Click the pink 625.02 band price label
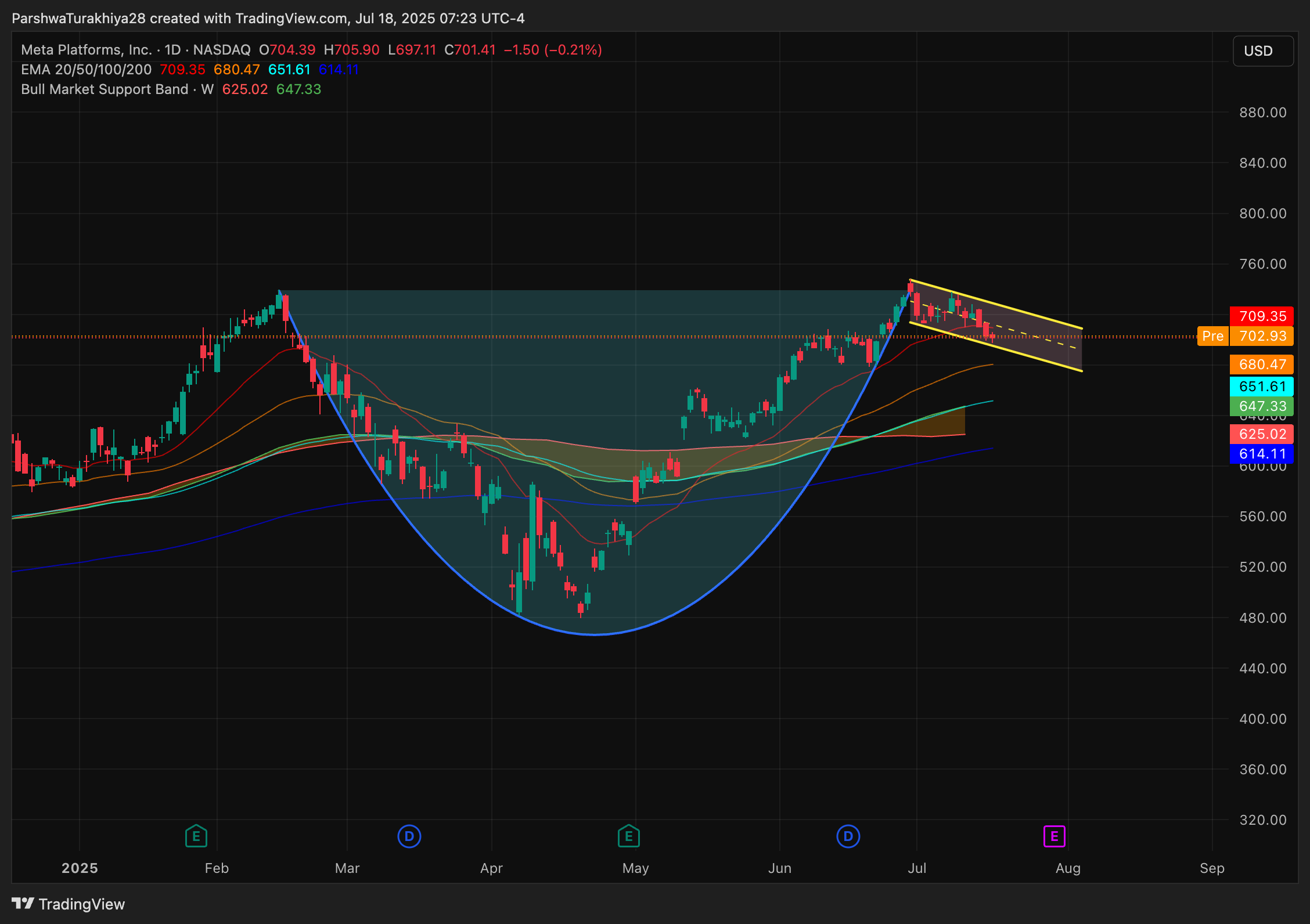1310x924 pixels. (1262, 434)
